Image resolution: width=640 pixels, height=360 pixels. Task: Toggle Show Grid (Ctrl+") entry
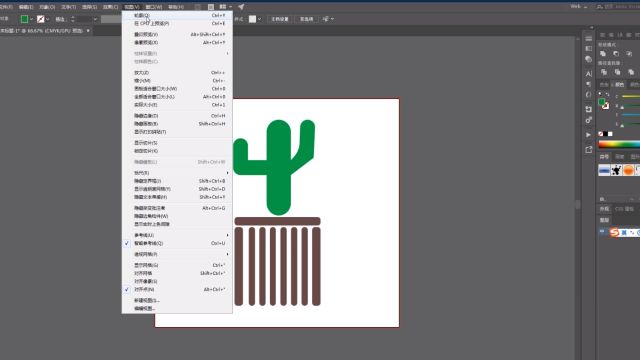pos(177,265)
